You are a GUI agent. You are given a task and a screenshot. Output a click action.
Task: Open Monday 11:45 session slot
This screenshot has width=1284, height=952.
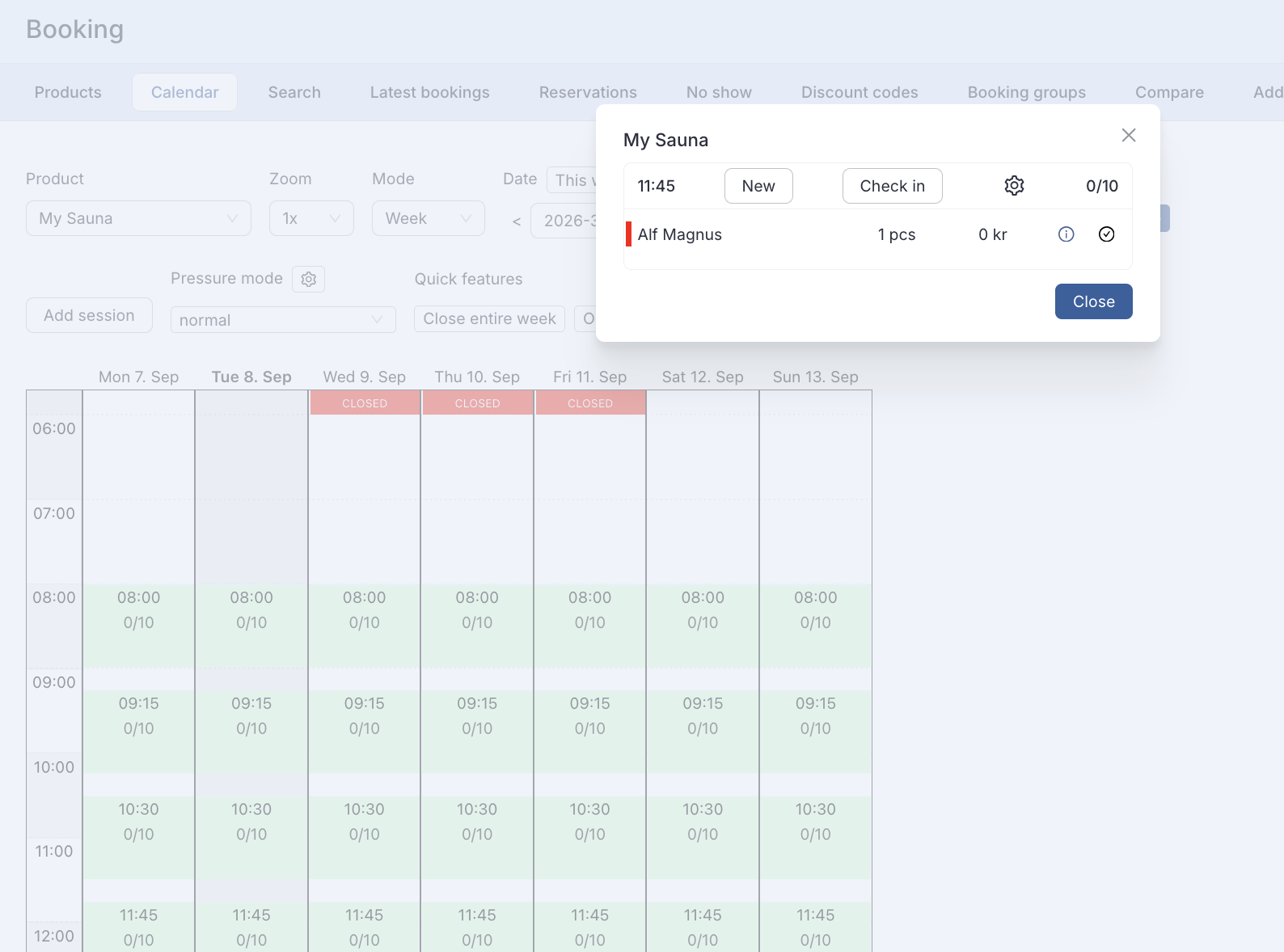point(139,927)
